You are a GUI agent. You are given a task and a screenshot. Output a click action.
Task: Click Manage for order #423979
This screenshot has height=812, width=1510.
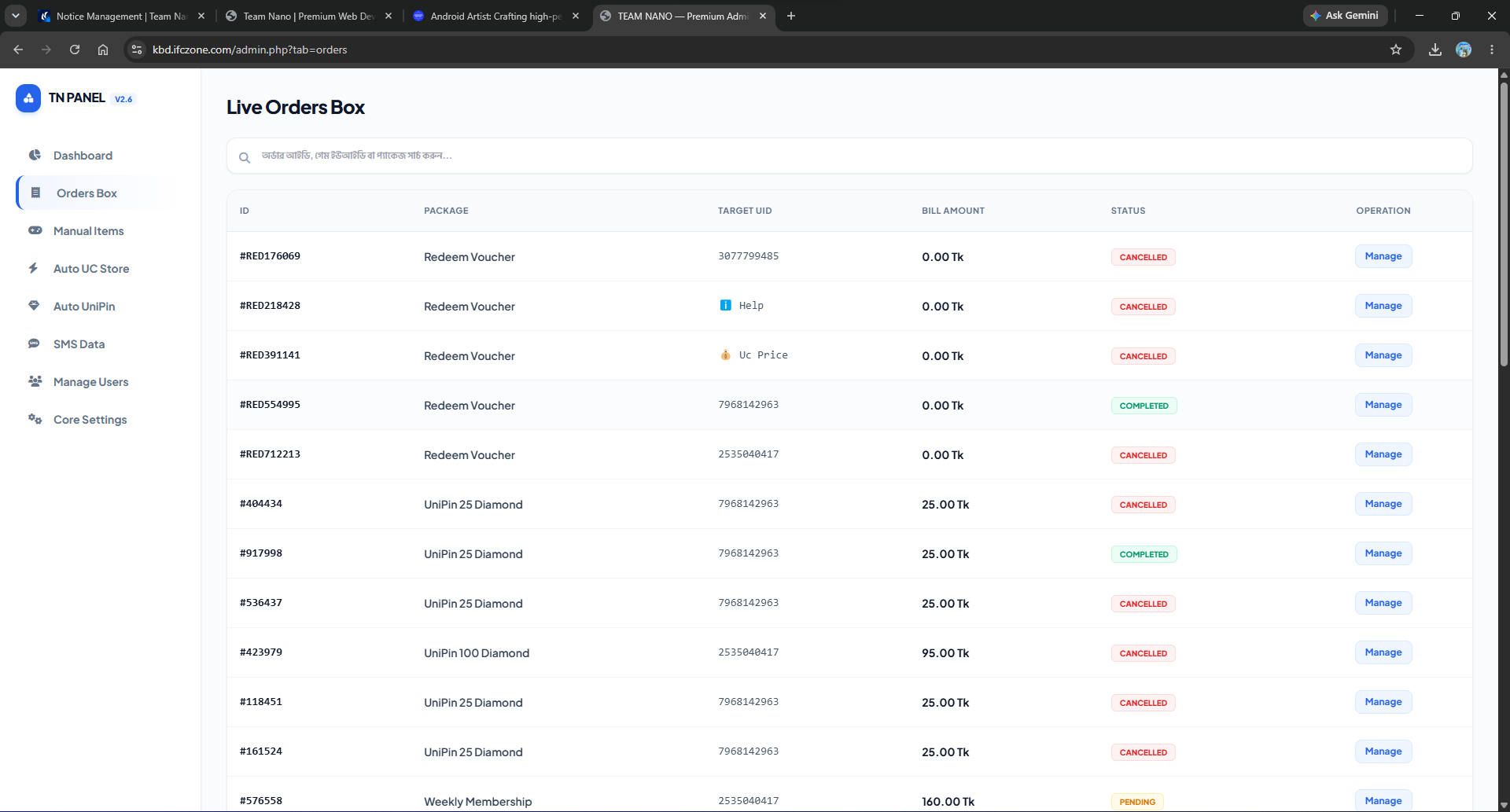(x=1383, y=652)
